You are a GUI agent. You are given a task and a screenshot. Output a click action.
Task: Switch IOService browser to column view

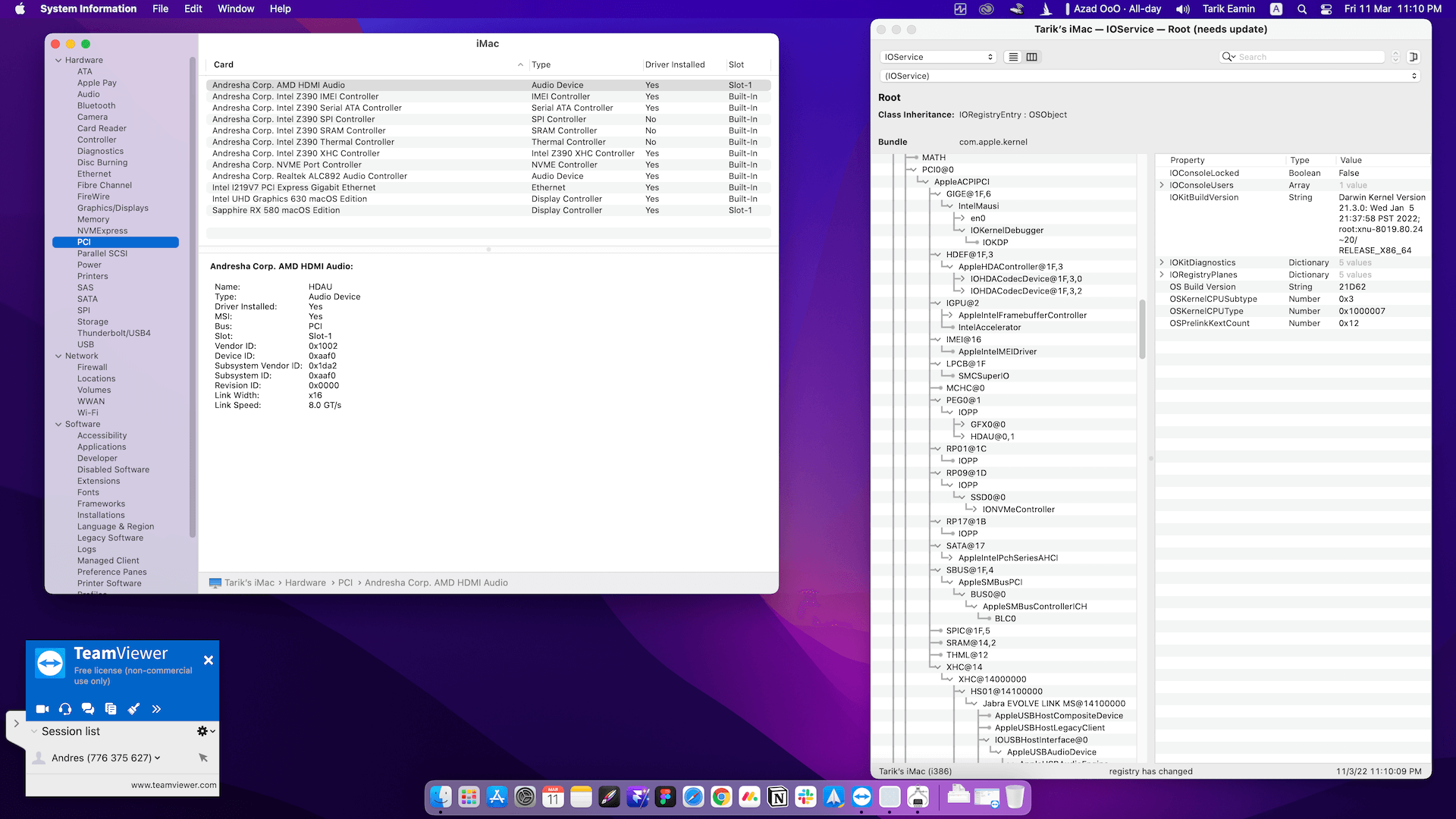click(1032, 57)
